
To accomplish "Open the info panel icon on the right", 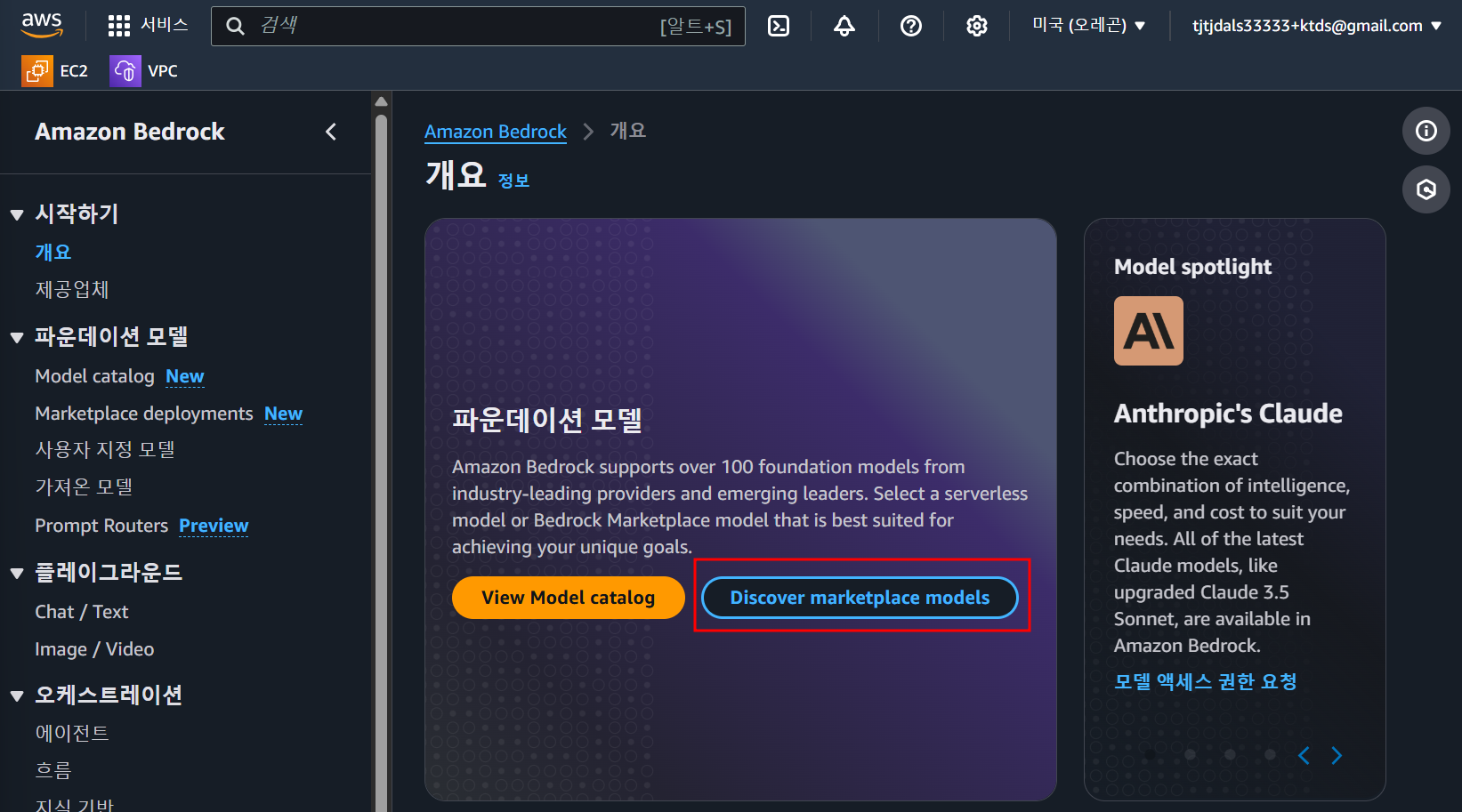I will pyautogui.click(x=1426, y=132).
